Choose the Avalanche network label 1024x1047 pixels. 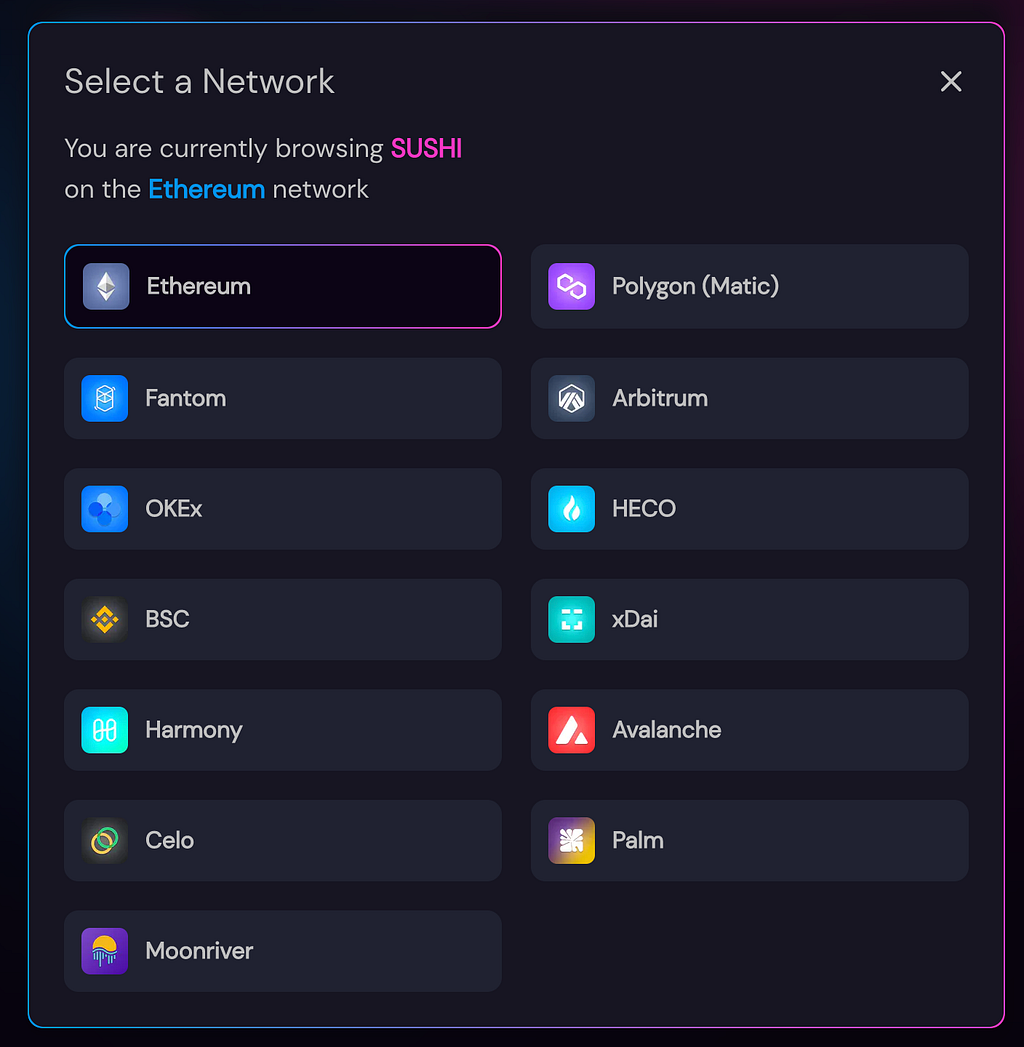pos(667,730)
